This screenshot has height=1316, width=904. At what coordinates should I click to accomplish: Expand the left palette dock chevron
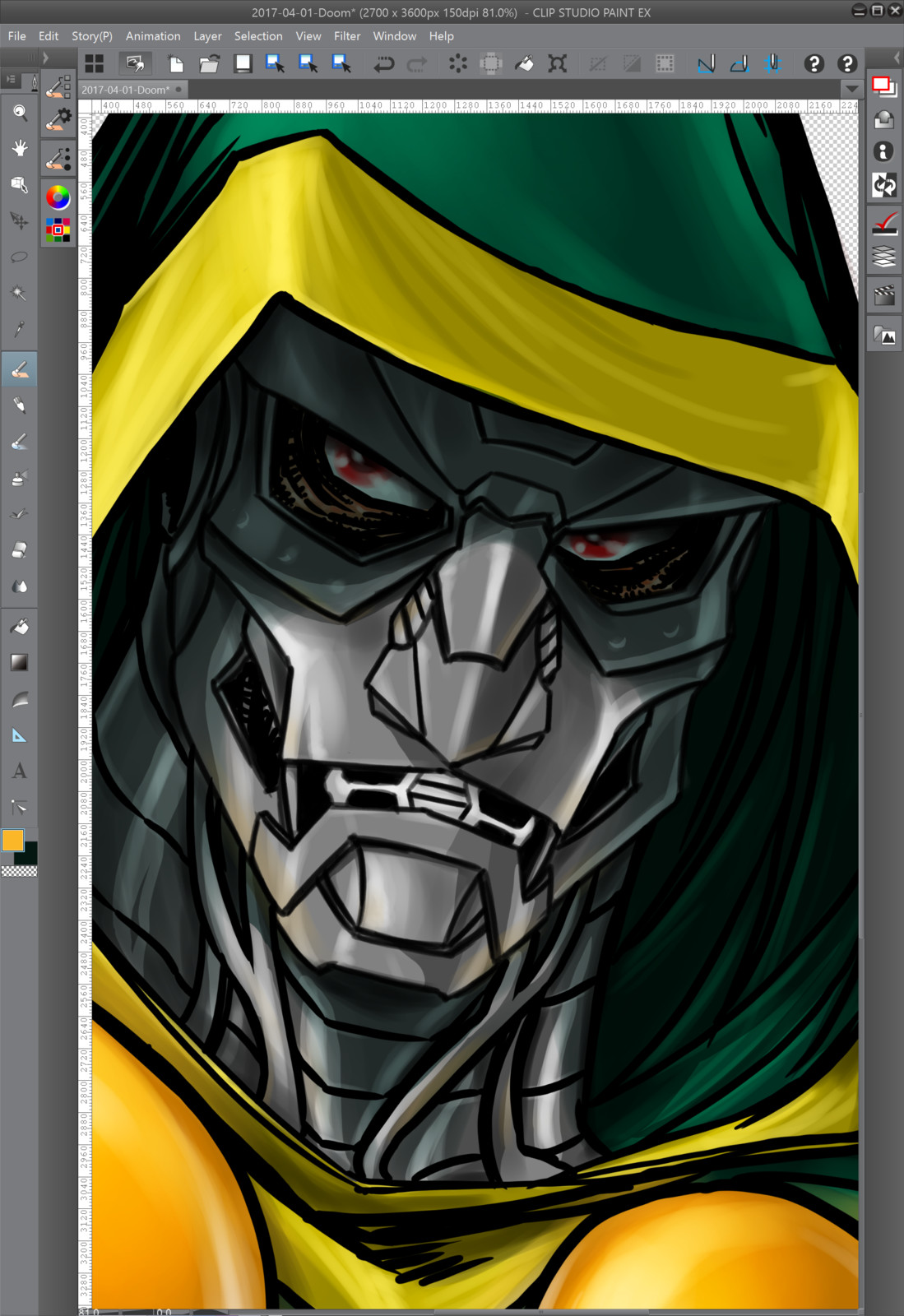pos(45,58)
